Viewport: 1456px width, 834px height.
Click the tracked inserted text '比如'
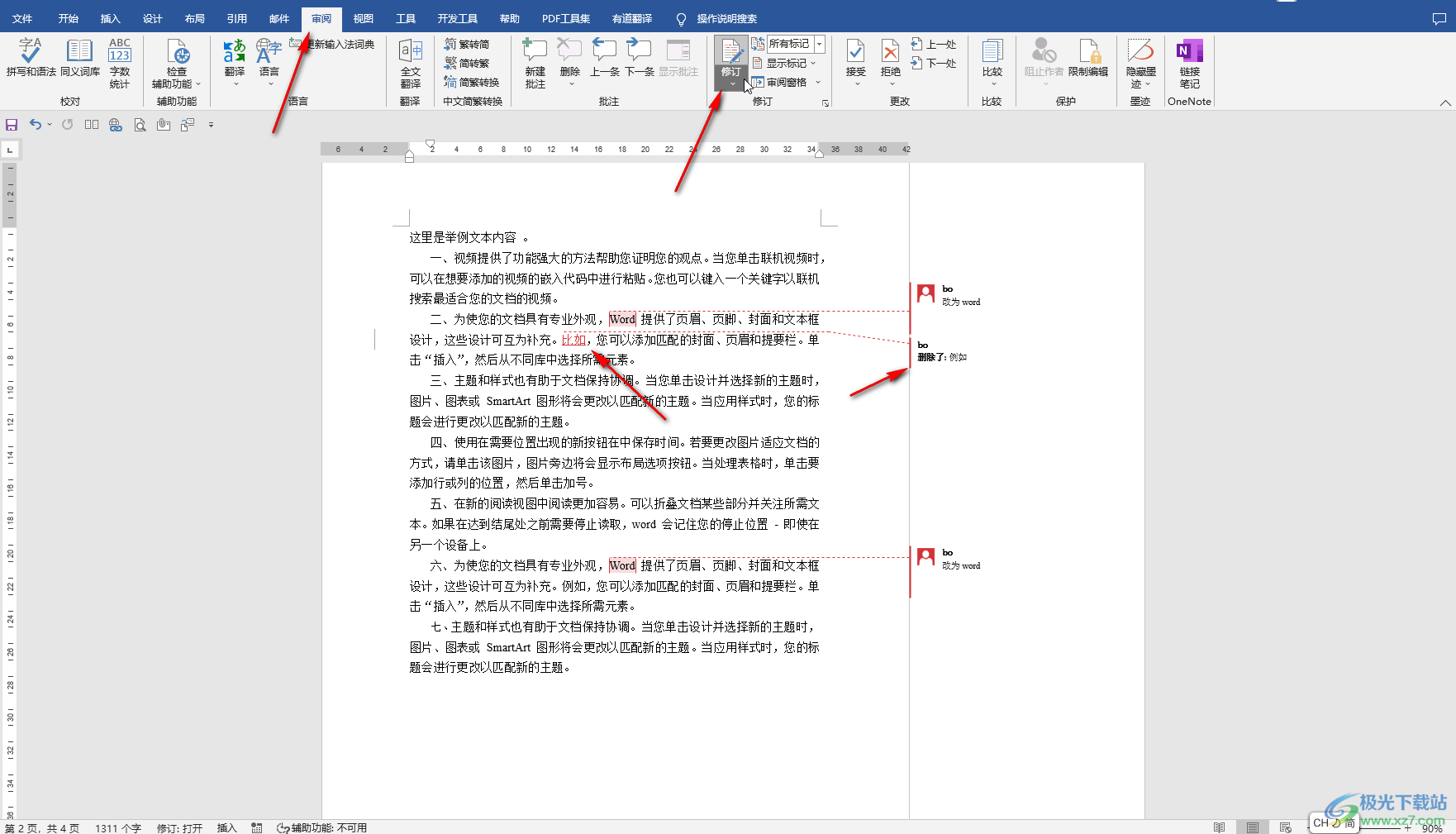tap(573, 340)
